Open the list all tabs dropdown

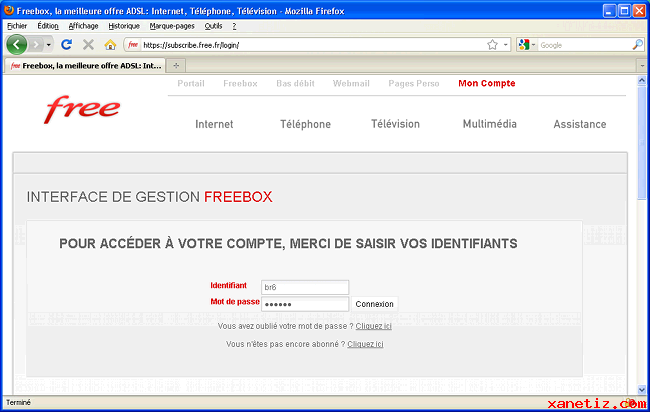click(x=642, y=65)
